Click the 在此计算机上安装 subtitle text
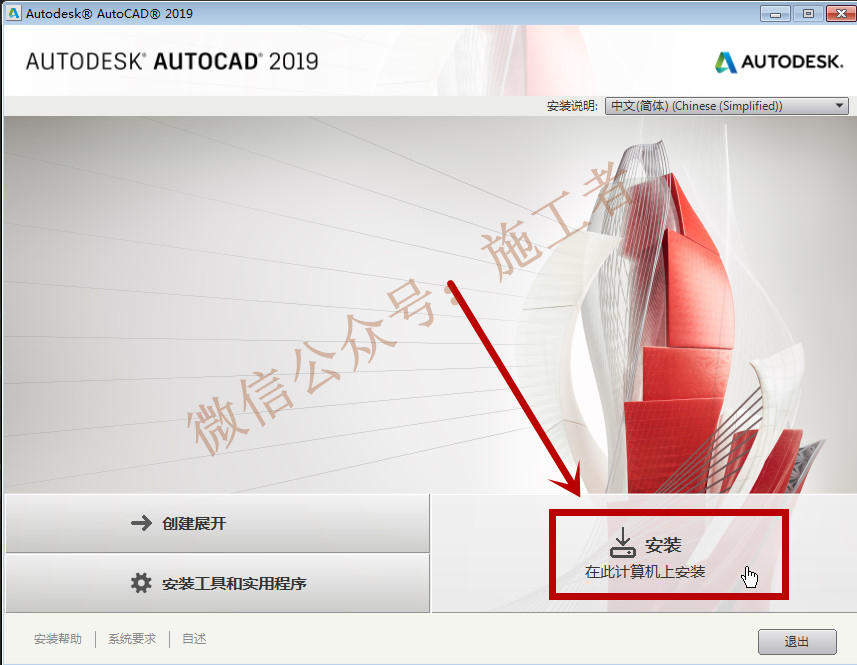Image resolution: width=857 pixels, height=665 pixels. (x=645, y=572)
